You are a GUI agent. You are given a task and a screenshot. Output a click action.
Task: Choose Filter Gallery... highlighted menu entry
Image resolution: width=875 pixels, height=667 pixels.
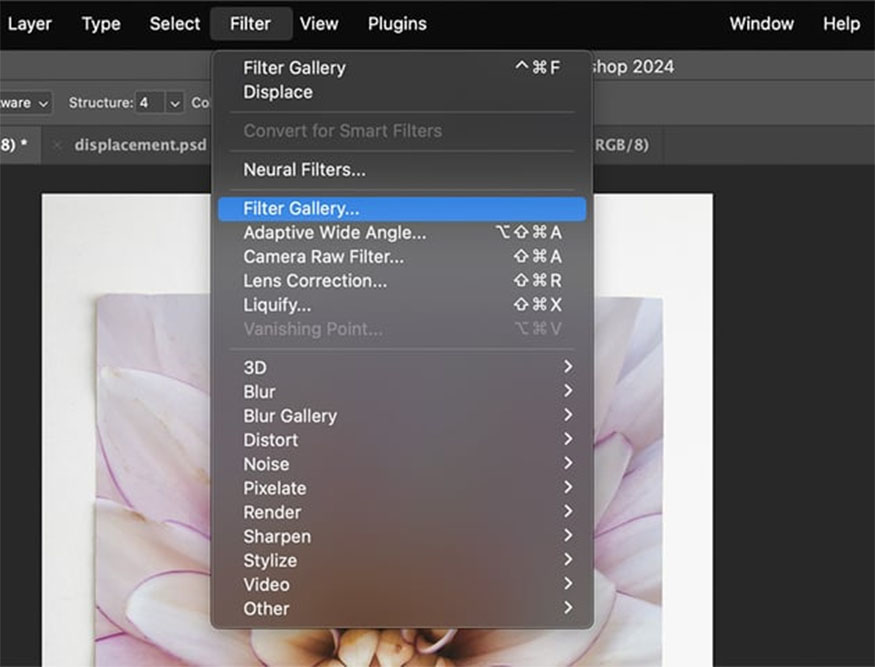point(402,209)
